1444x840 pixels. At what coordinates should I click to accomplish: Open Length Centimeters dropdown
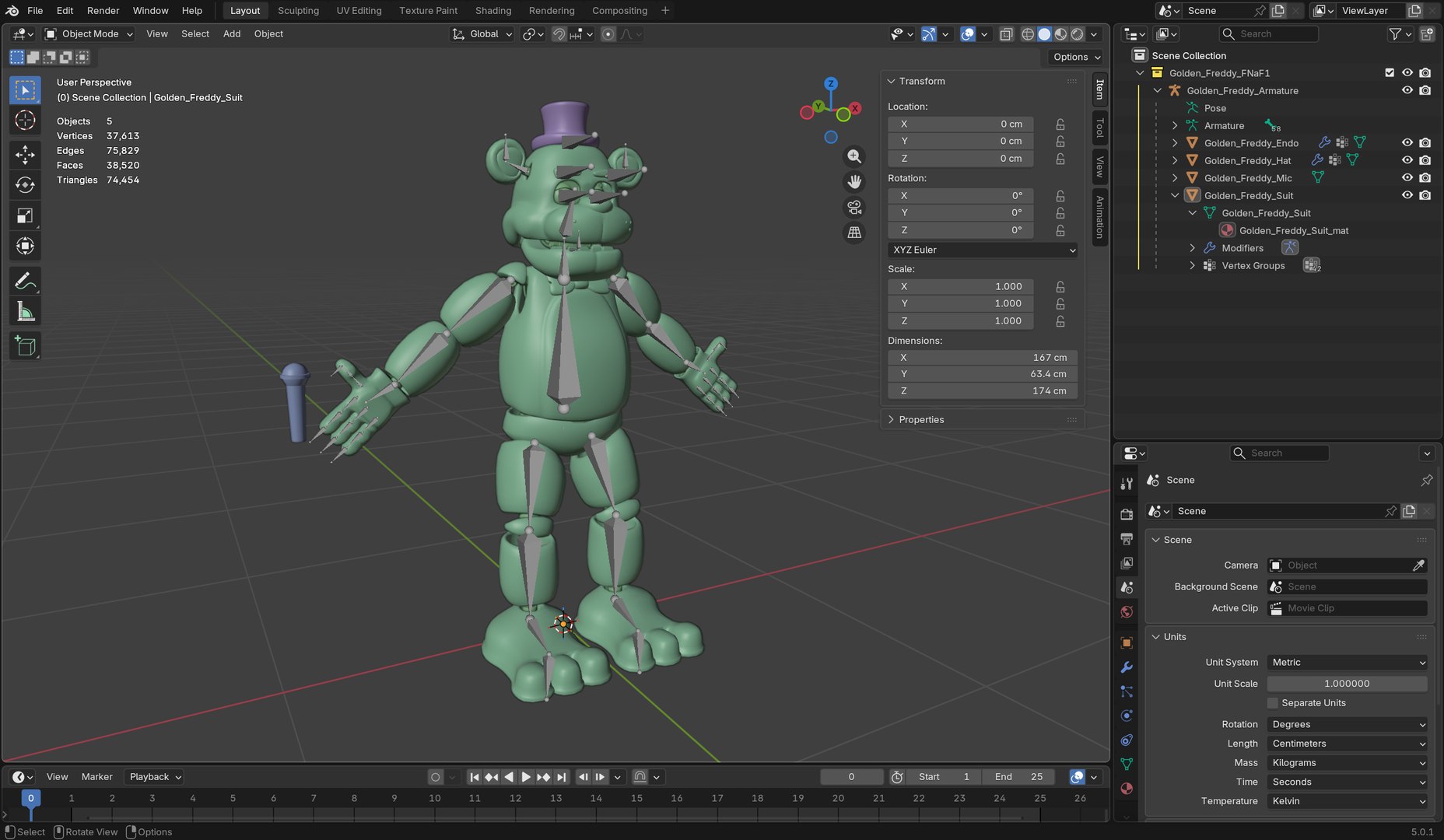click(x=1348, y=744)
